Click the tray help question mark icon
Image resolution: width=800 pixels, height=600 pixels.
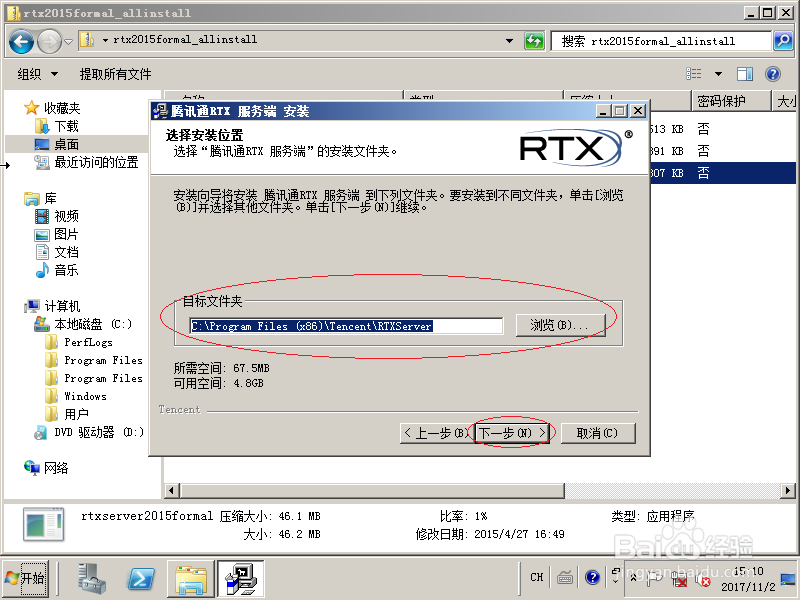click(592, 577)
